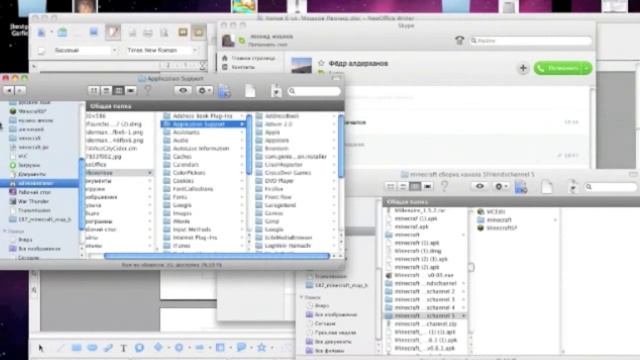This screenshot has width=640, height=360.
Task: Select Transmission in front Finder sidebar
Action: pos(34,210)
